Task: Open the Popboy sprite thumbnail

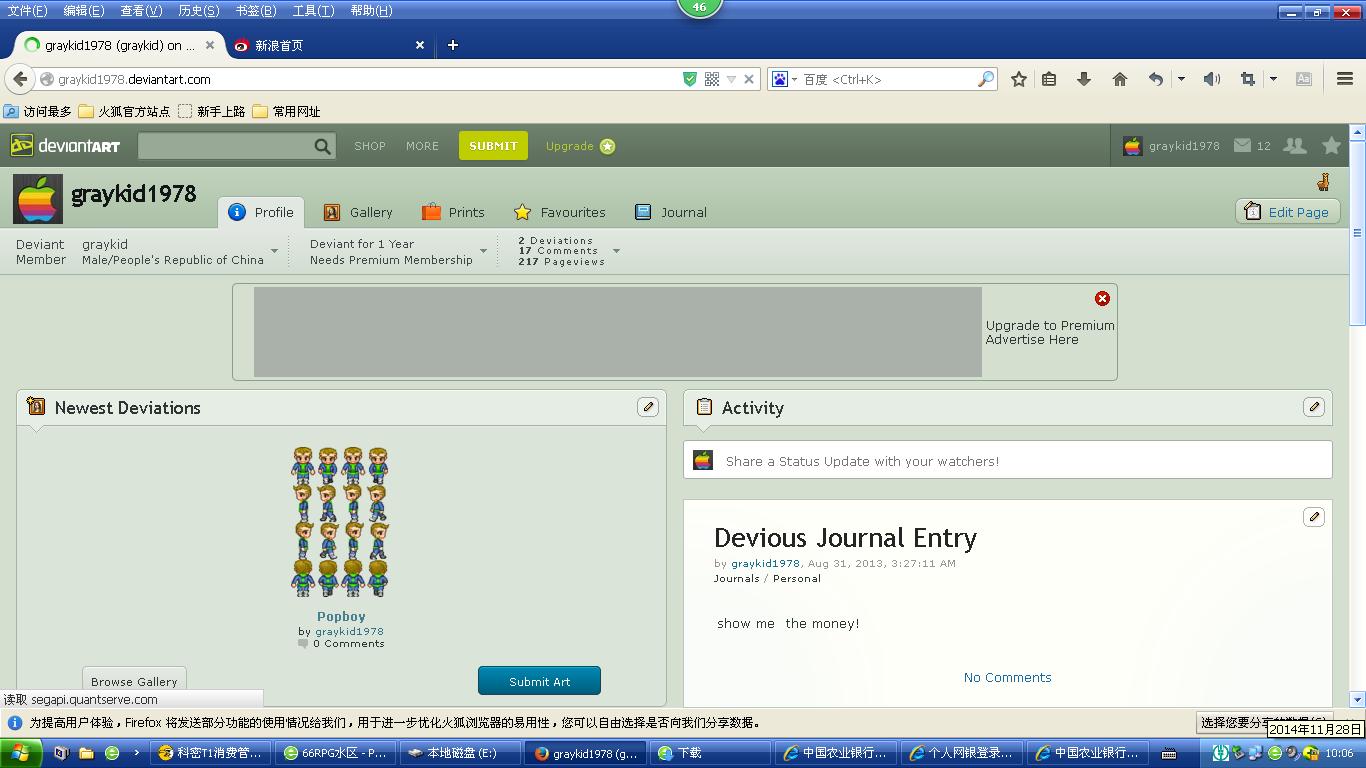Action: tap(340, 522)
